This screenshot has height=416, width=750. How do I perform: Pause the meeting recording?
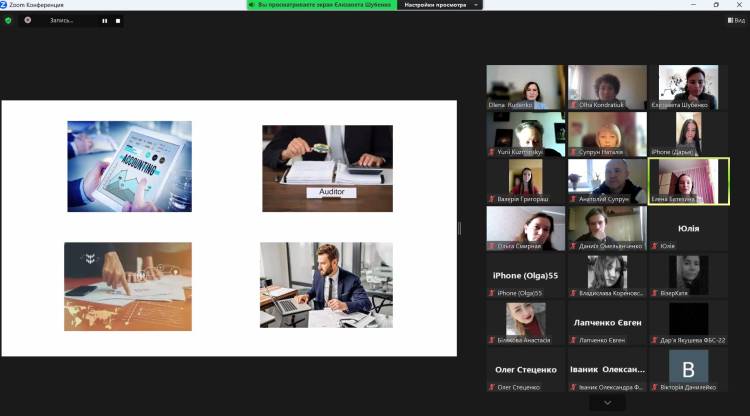tap(104, 20)
